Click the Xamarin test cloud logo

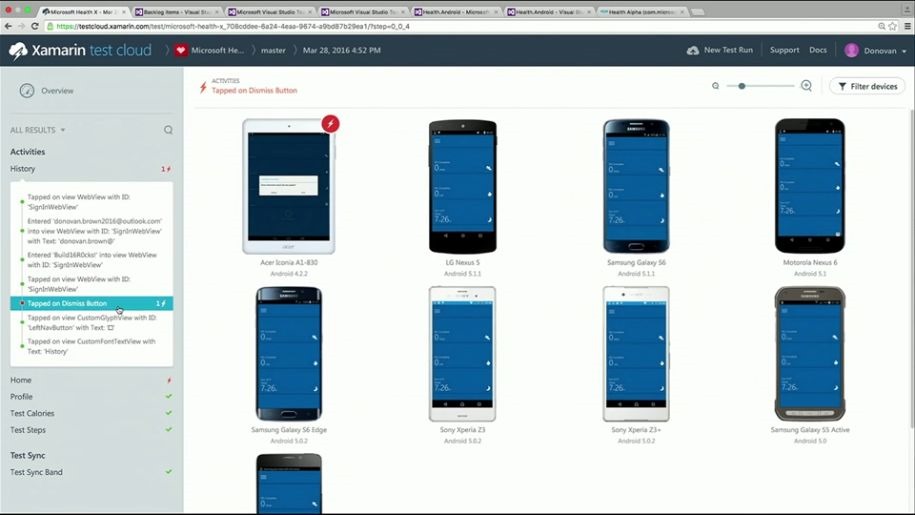tap(80, 51)
